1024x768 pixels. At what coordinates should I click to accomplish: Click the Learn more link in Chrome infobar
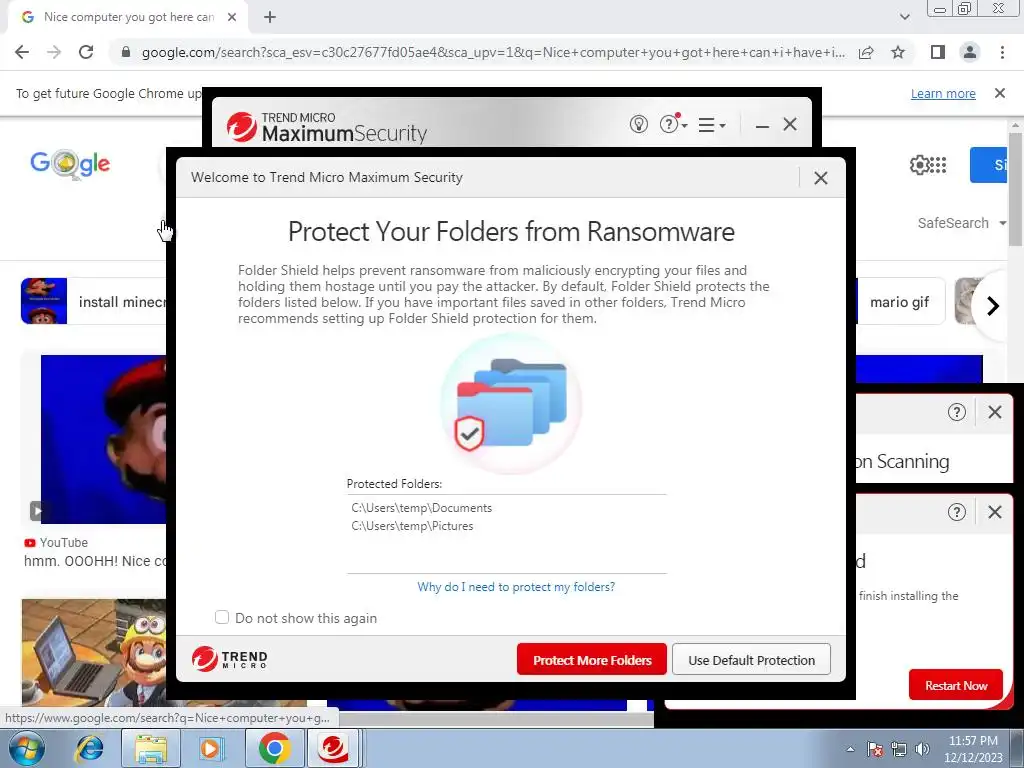(943, 93)
